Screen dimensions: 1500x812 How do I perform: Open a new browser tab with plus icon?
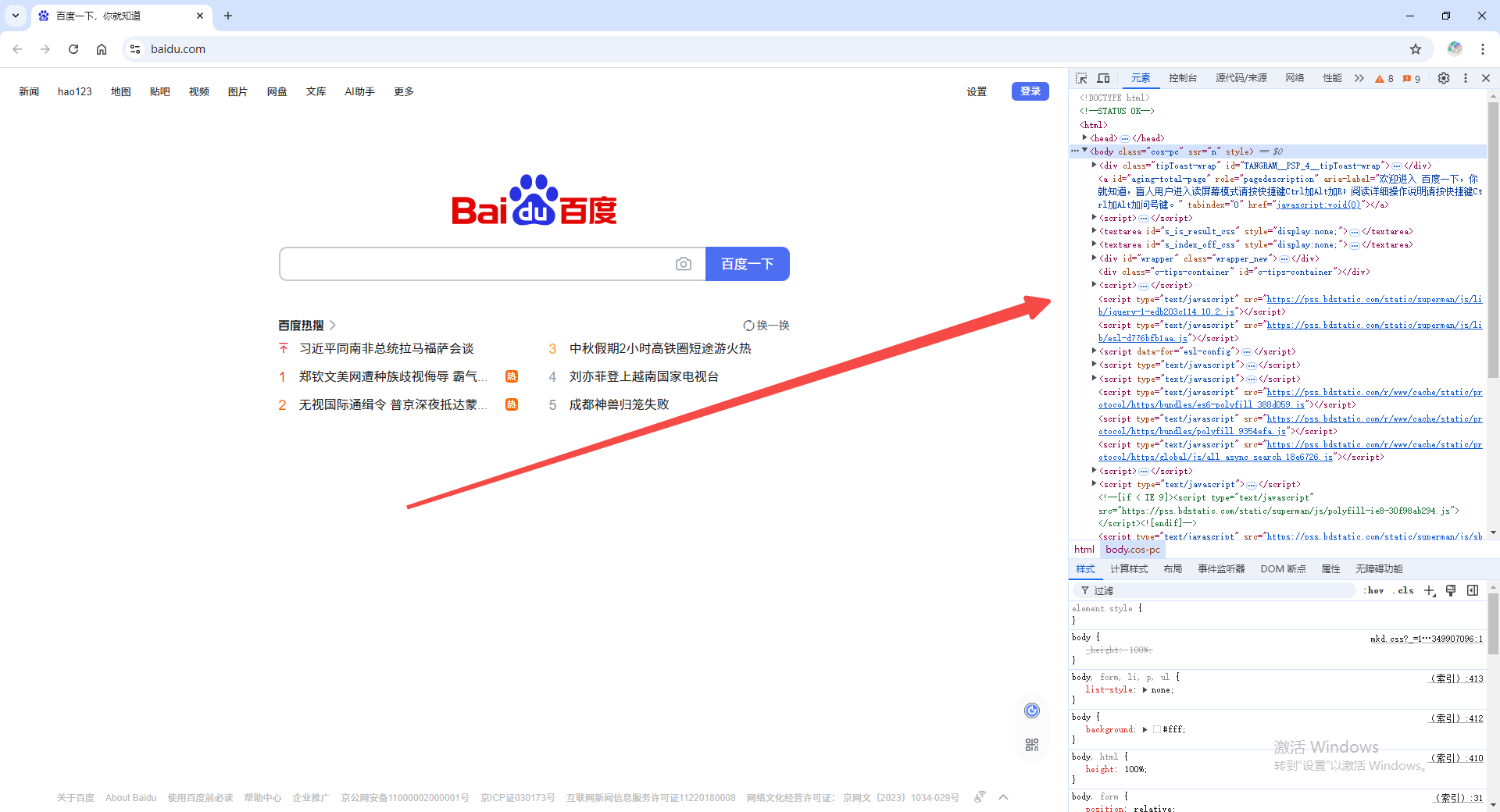pyautogui.click(x=228, y=16)
